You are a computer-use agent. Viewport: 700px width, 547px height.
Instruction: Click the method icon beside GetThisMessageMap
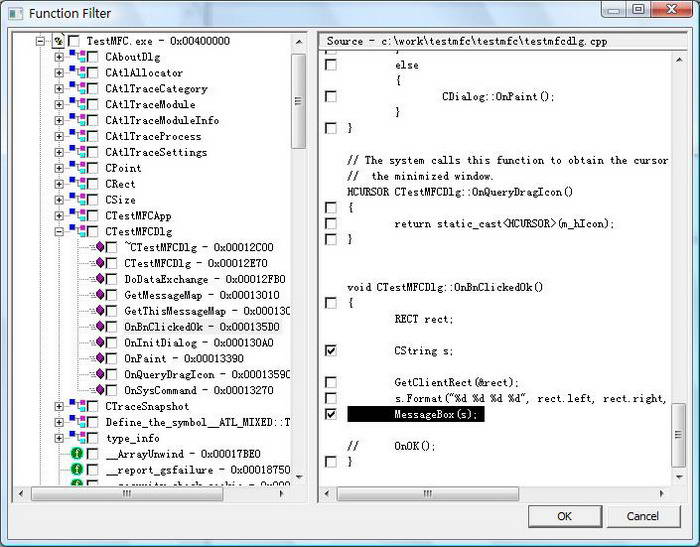[x=100, y=311]
